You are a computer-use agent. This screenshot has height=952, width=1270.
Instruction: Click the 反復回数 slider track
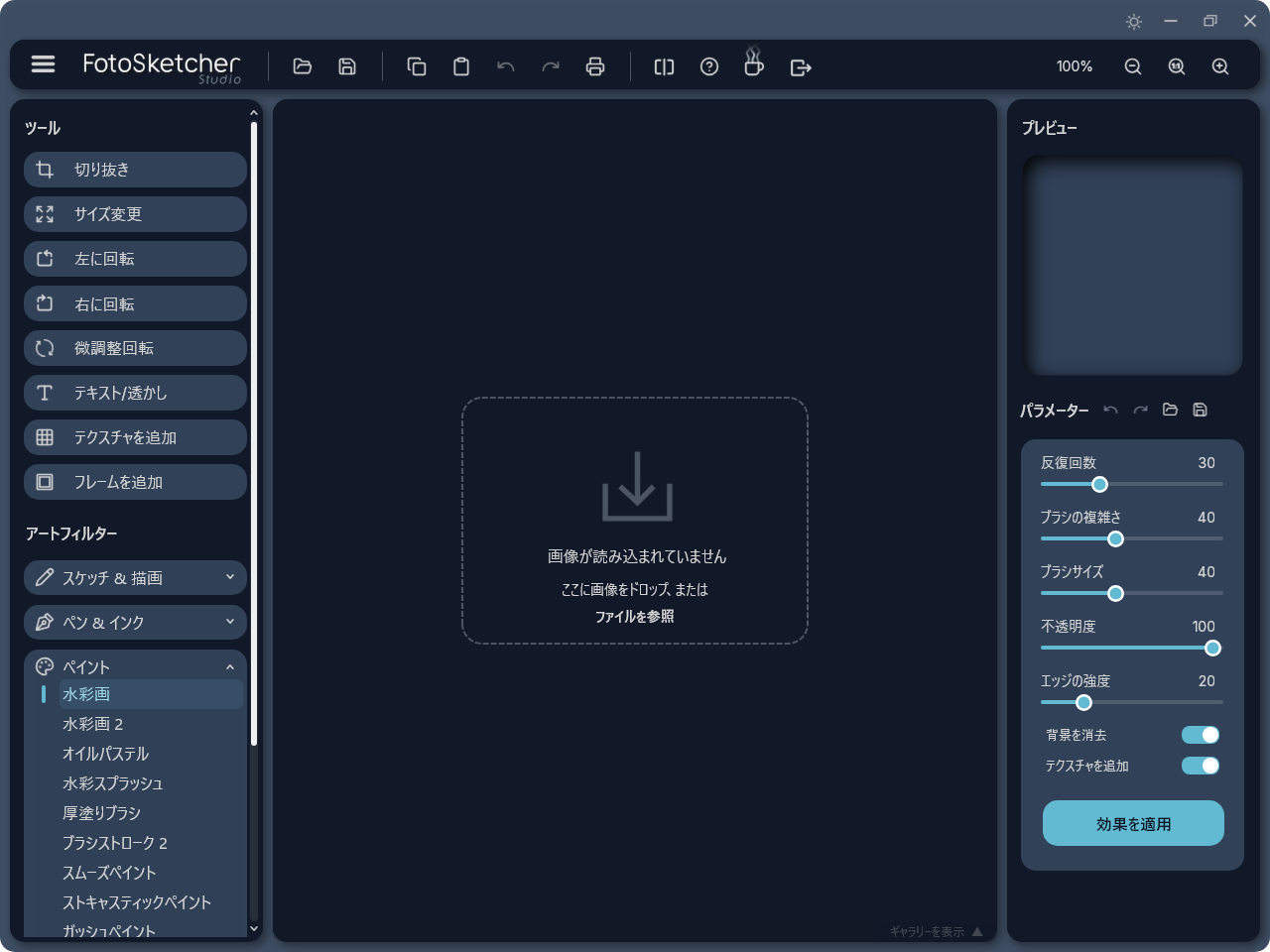[x=1131, y=484]
